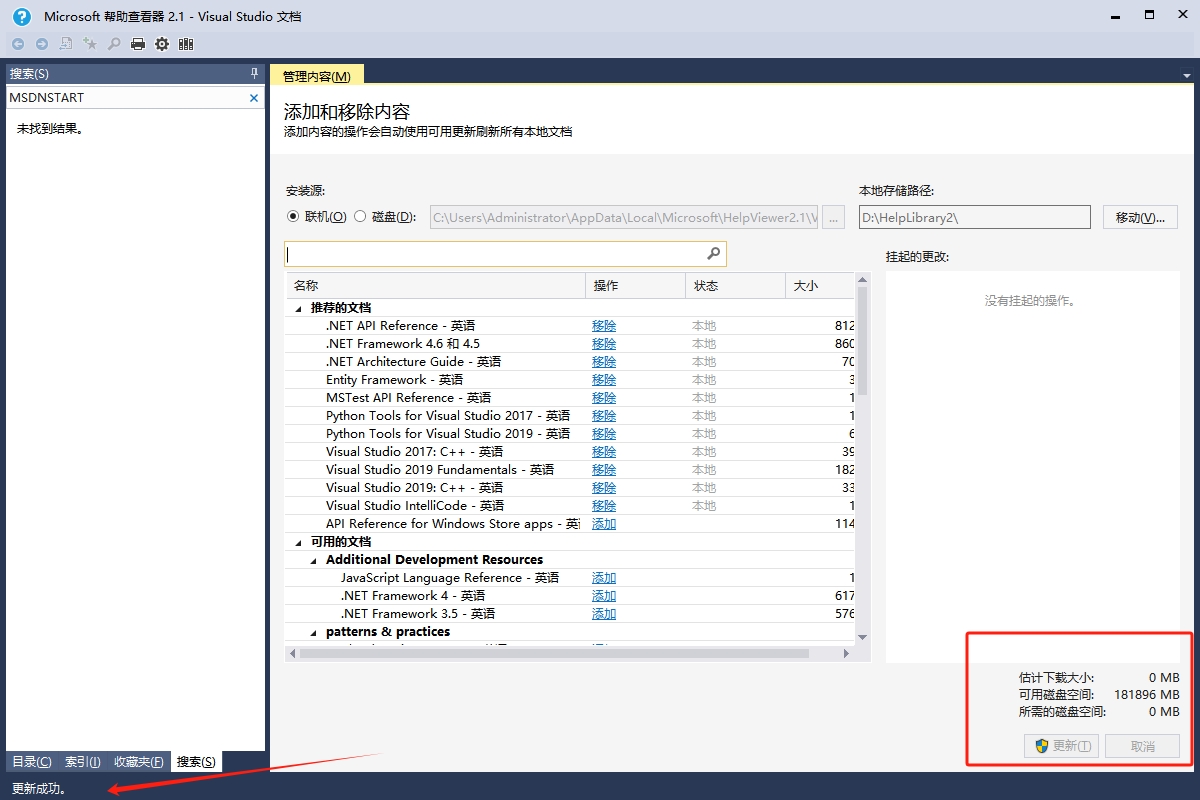Image resolution: width=1200 pixels, height=800 pixels.
Task: Remove .NET API Reference via 移除 link
Action: [x=604, y=326]
